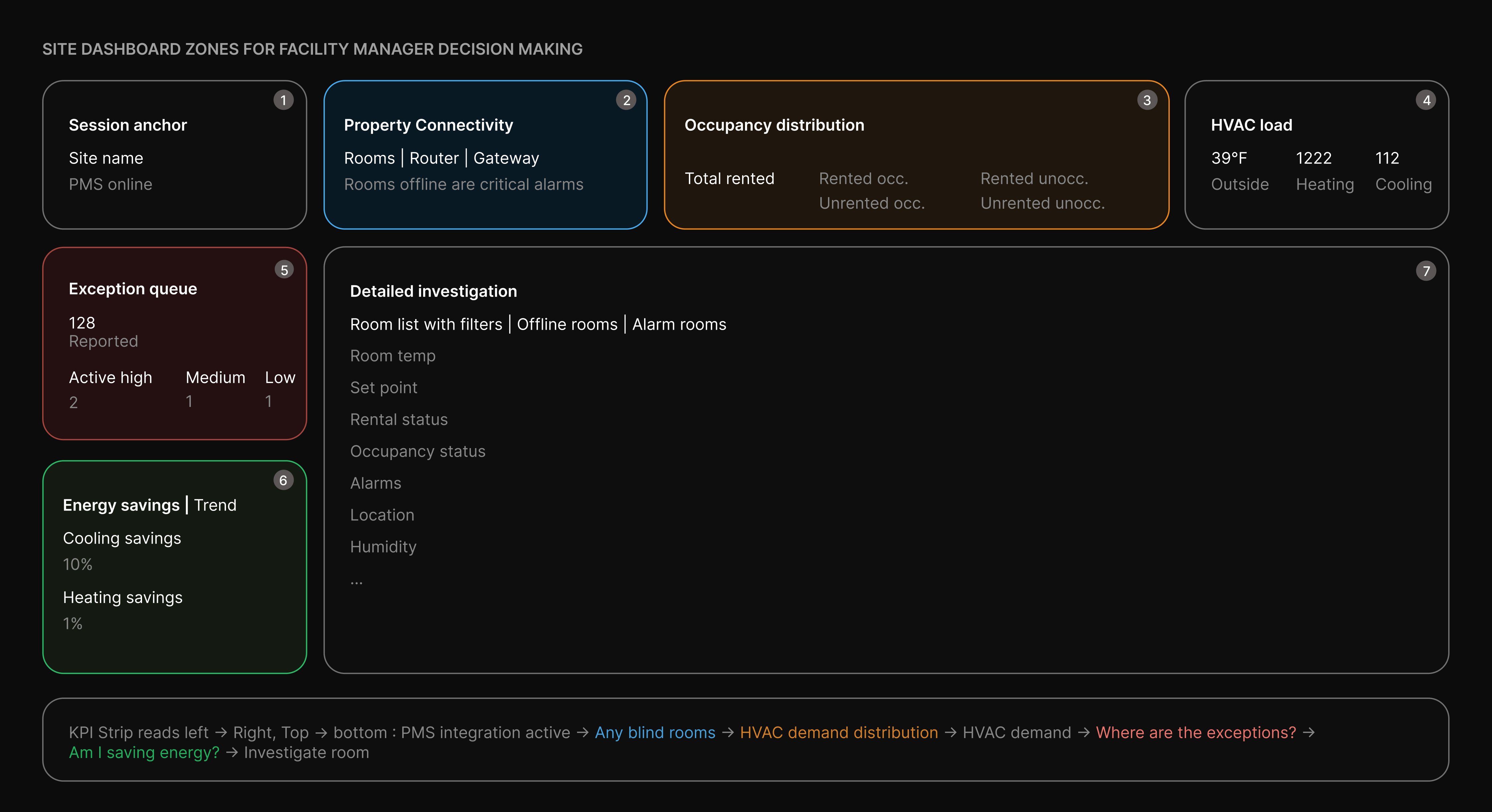The width and height of the screenshot is (1492, 812).
Task: Click the zone 6 badge on Energy savings
Action: tap(283, 479)
